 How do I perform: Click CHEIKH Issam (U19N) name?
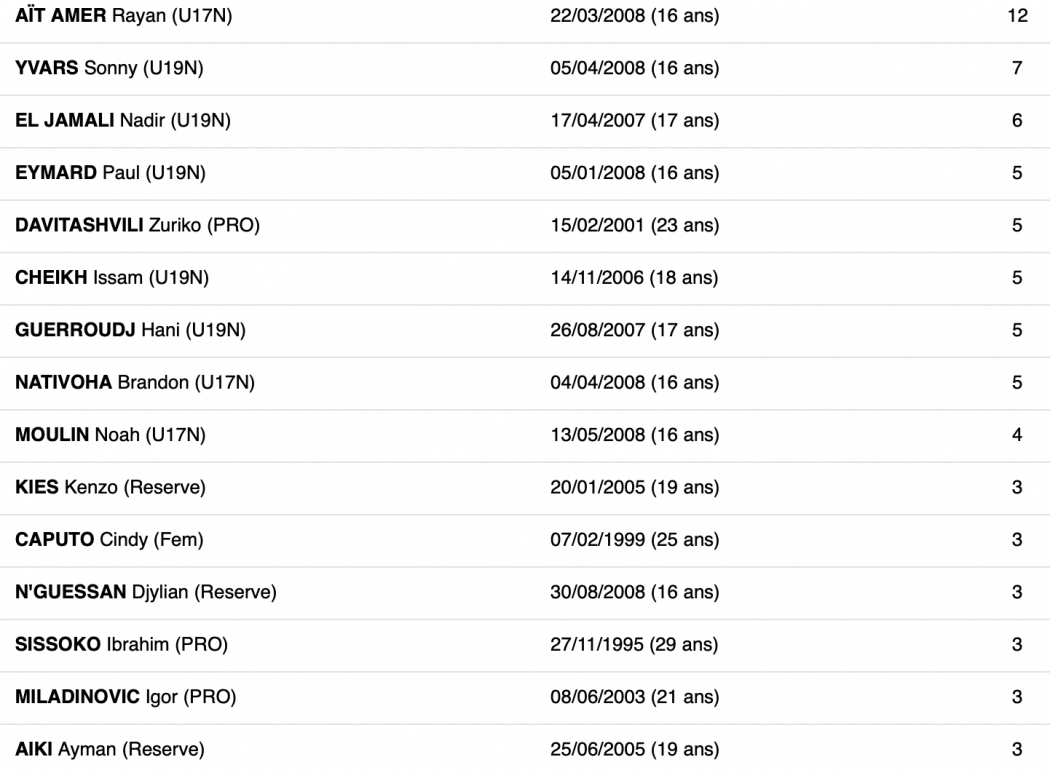click(112, 277)
